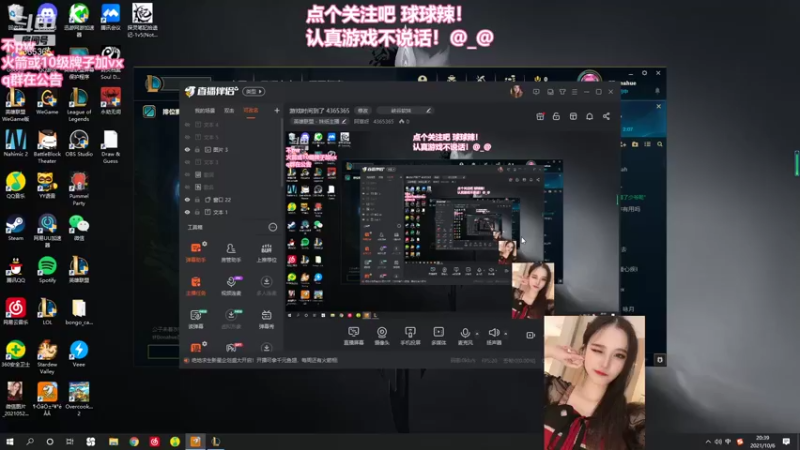Image resolution: width=800 pixels, height=450 pixels.
Task: Click the feedback message icon in title bar
Action: point(536,92)
